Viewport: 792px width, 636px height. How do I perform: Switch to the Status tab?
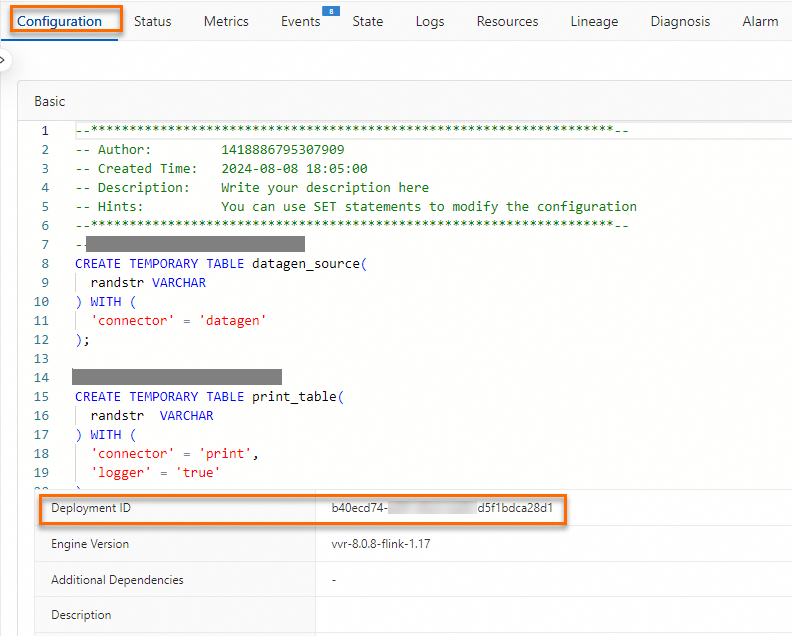[153, 21]
